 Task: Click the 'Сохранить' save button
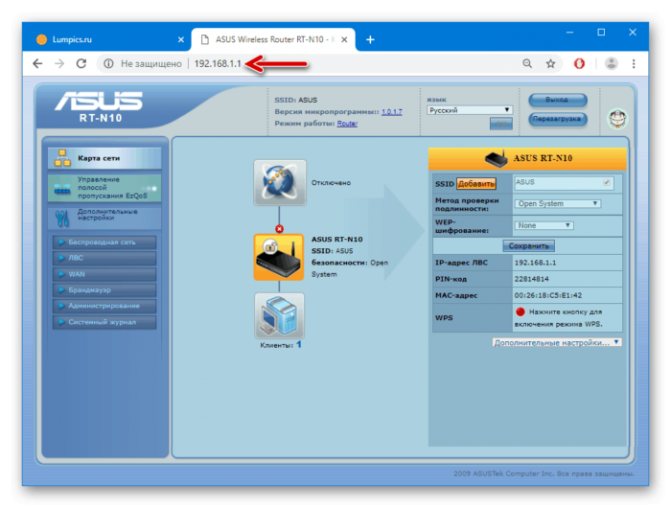tap(528, 246)
